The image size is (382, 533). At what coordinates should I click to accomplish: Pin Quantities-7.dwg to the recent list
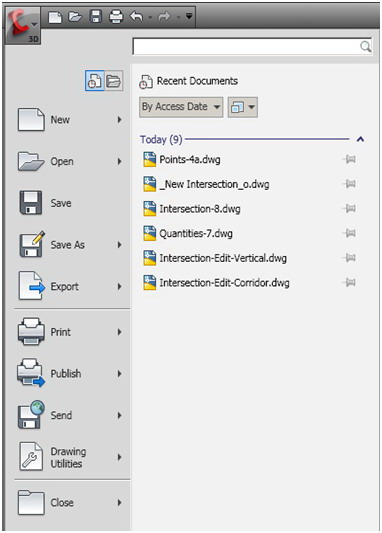click(350, 233)
